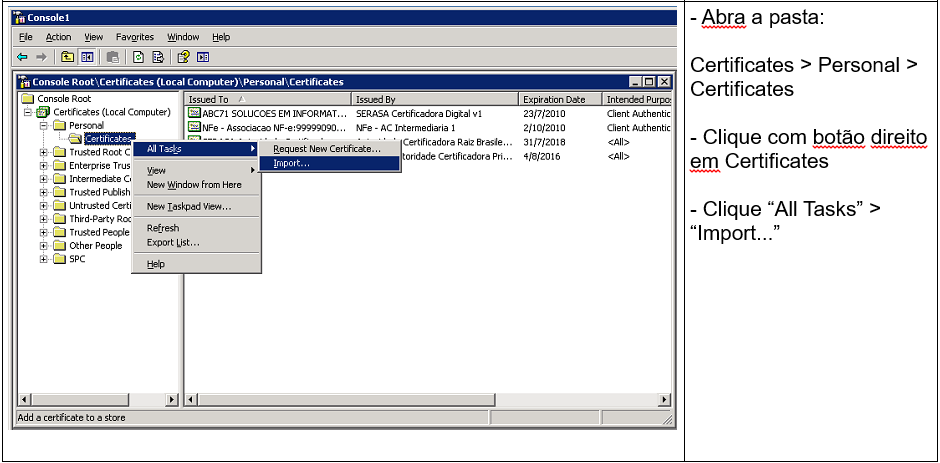Choose Request New Certificate... from submenu
Image resolution: width=940 pixels, height=463 pixels.
(x=329, y=149)
